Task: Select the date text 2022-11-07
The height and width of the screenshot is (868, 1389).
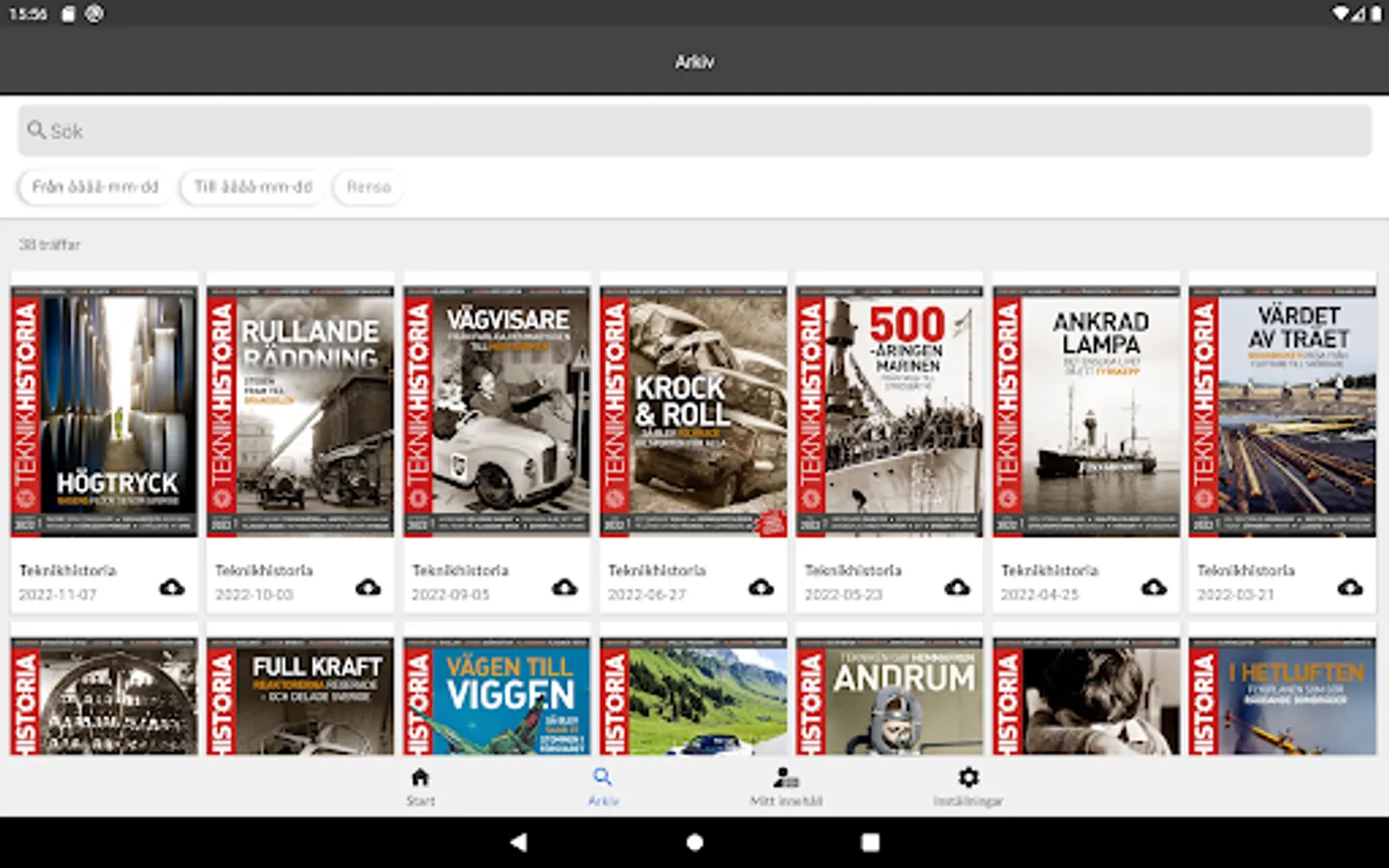Action: 58,595
